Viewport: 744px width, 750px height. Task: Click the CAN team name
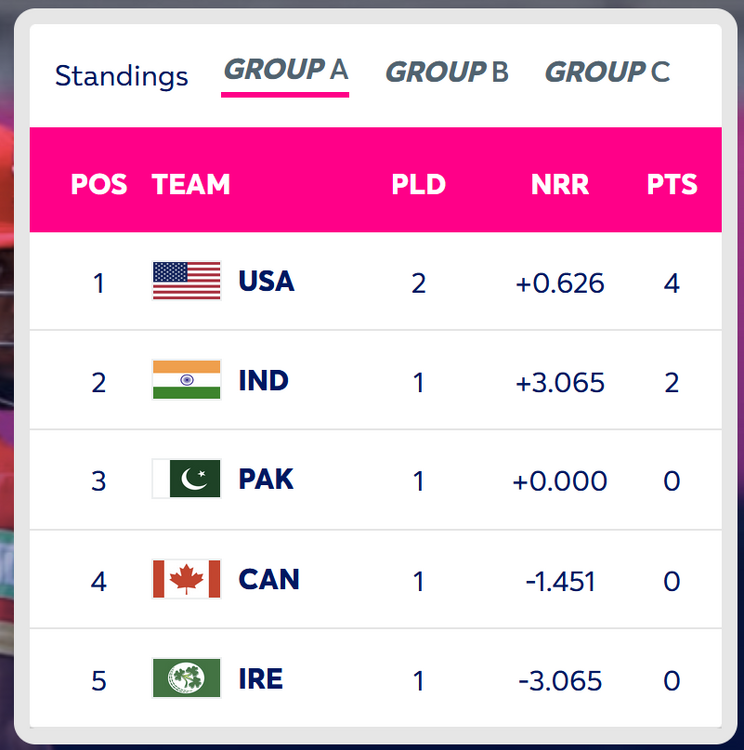269,579
